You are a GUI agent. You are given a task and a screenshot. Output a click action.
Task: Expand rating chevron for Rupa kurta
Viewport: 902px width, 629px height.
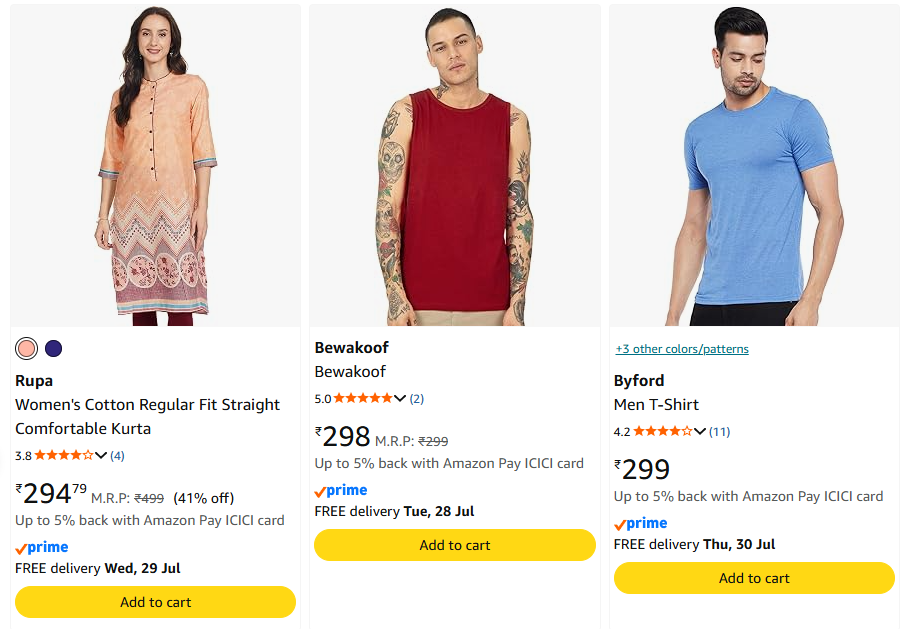101,456
